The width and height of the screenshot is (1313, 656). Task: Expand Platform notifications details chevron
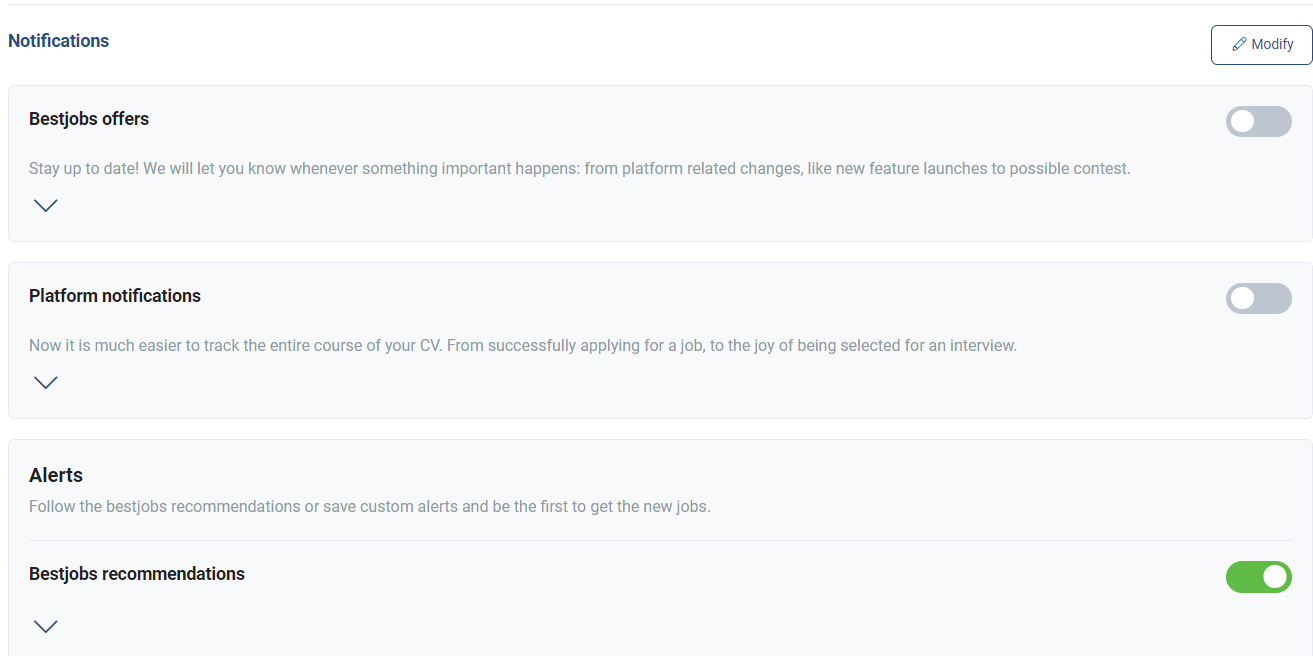[x=46, y=382]
